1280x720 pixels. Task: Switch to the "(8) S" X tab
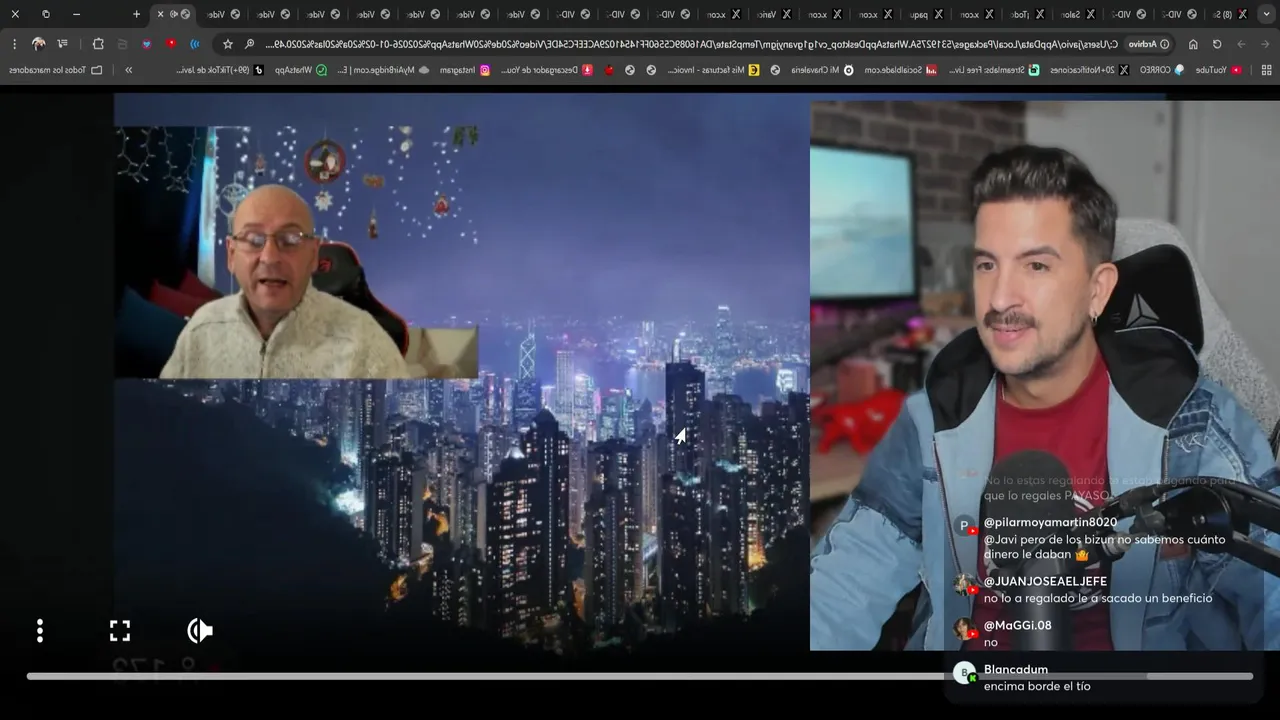point(1228,14)
